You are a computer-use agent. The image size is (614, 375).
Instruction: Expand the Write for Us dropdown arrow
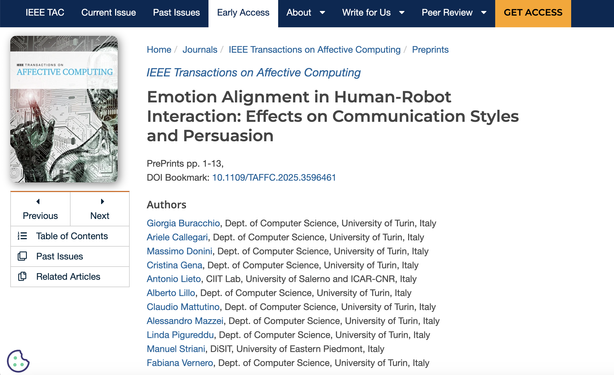(x=402, y=13)
